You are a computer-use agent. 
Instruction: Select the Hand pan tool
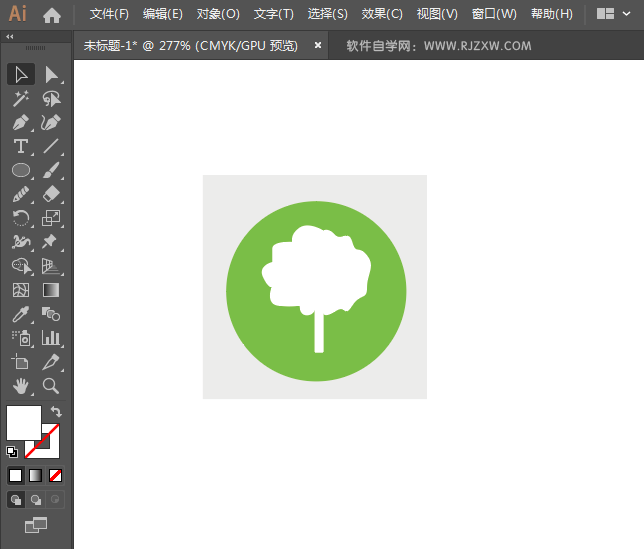click(20, 386)
